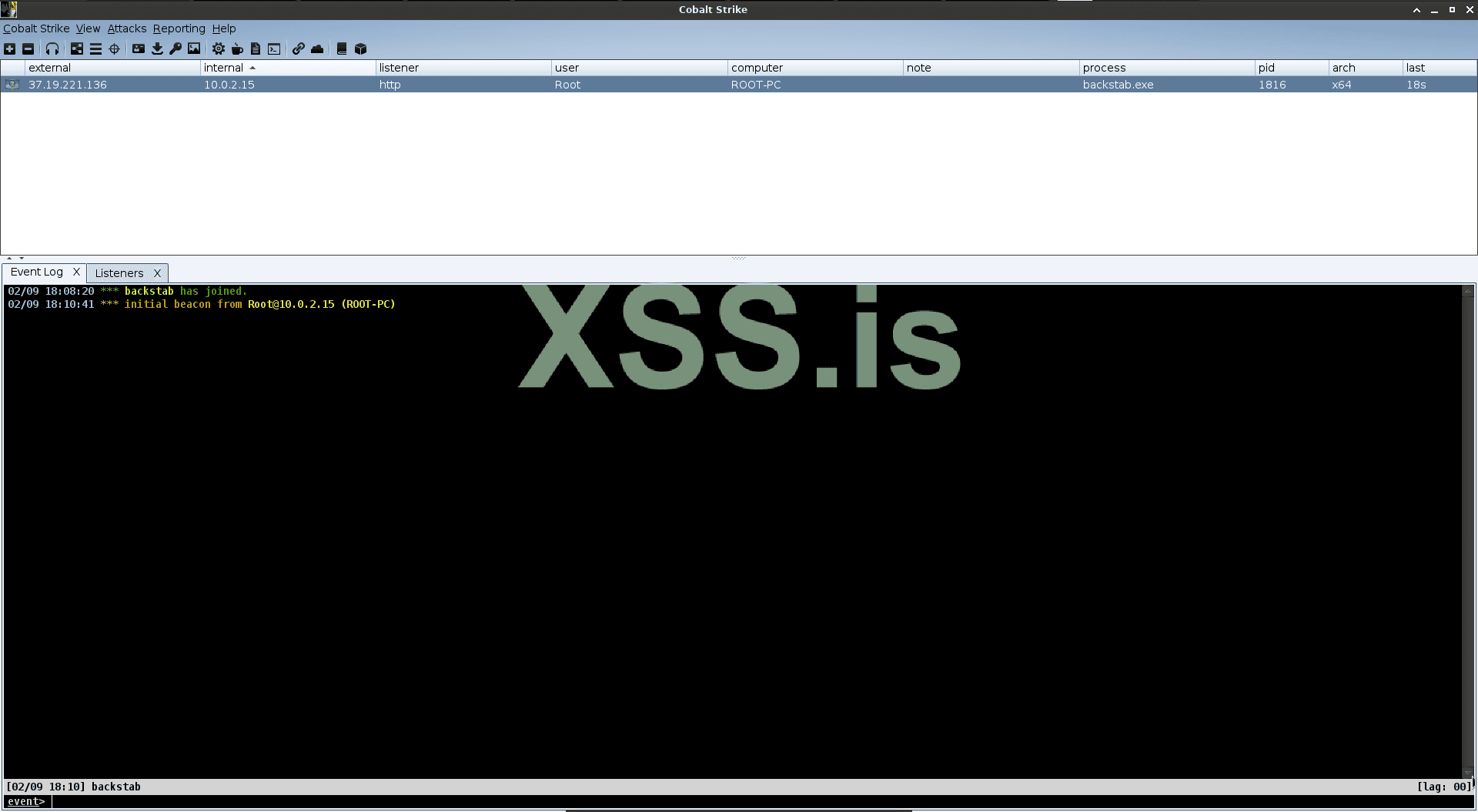Select the ROOT-PC beacon session row
Viewport: 1478px width, 812px height.
[462, 85]
